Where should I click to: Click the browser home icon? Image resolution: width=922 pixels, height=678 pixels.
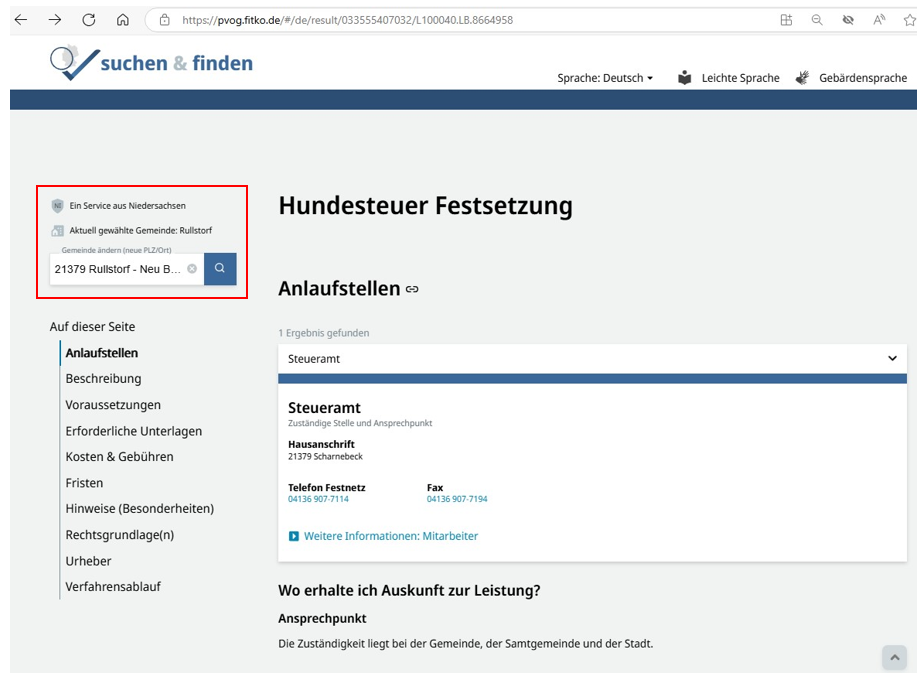coord(123,17)
